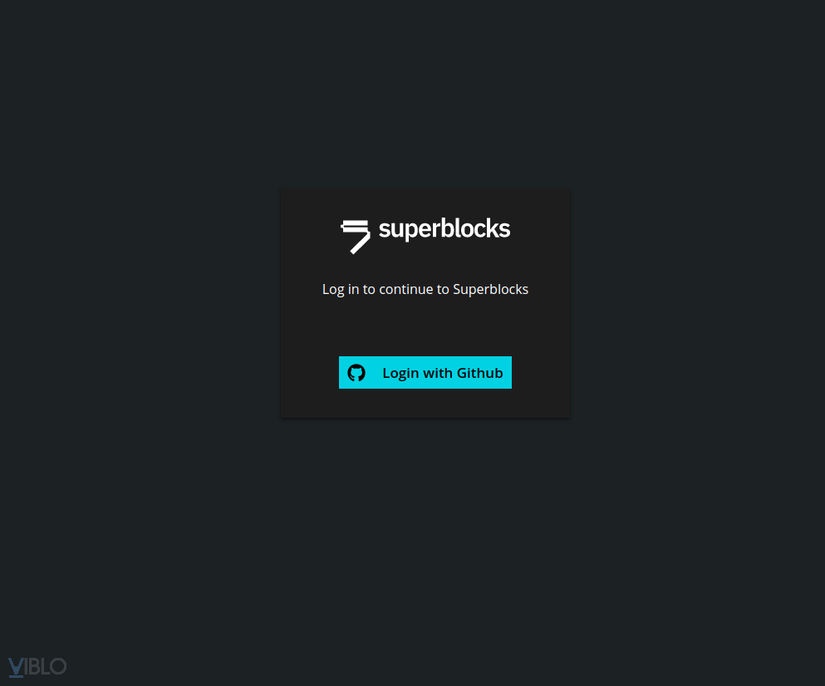
Task: Click the word "Superblocks" in the subtitle
Action: [x=490, y=289]
